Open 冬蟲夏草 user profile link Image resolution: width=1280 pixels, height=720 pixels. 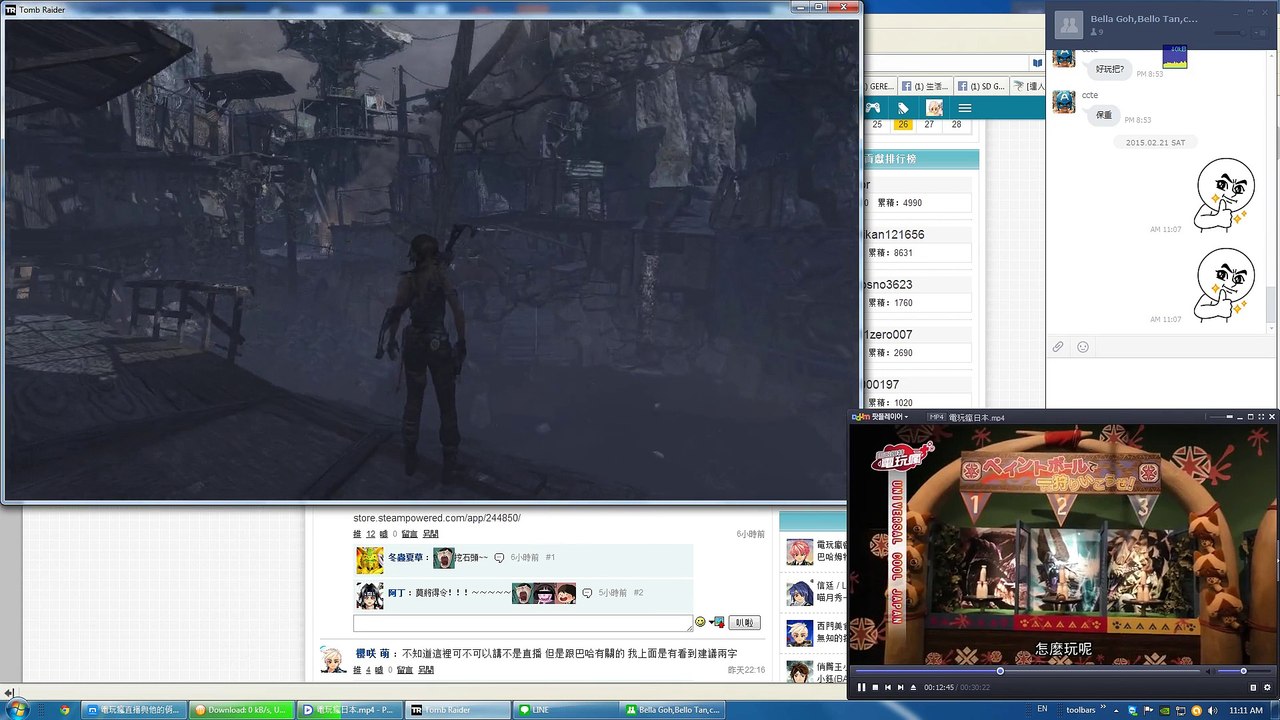coord(407,558)
